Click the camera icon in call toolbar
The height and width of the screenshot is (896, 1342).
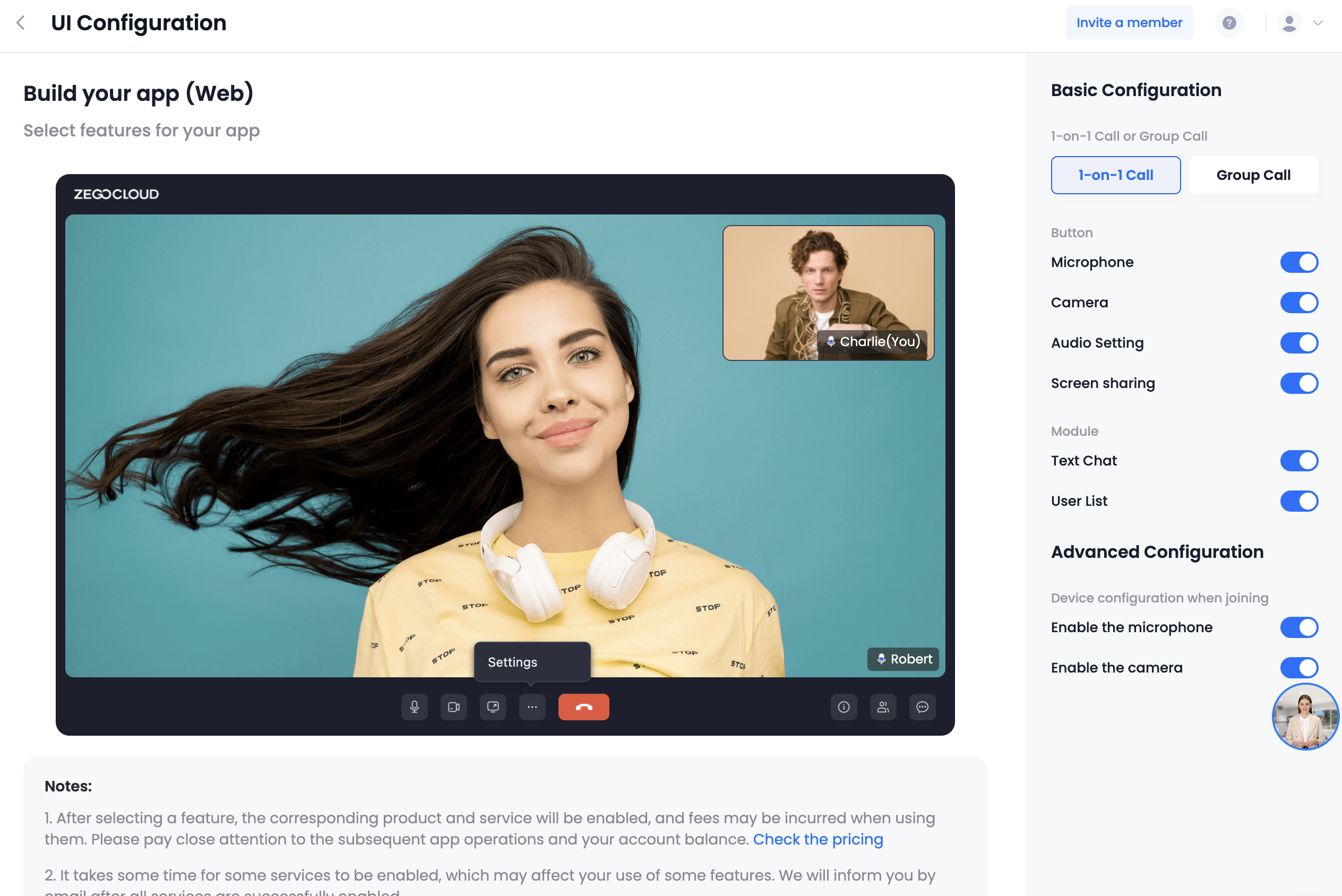(454, 707)
